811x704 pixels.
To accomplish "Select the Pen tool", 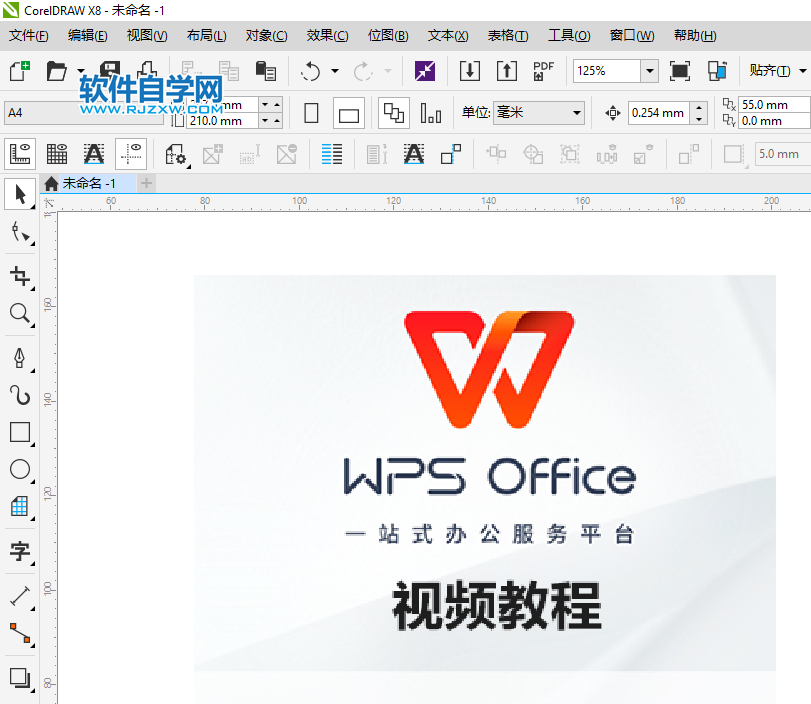I will 20,358.
